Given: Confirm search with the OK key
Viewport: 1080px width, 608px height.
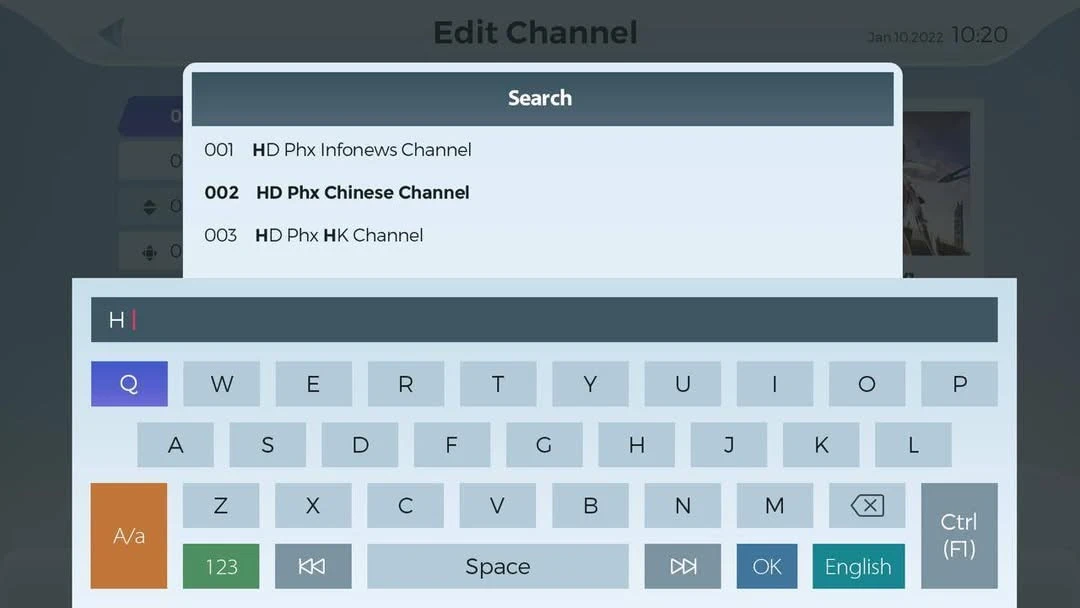Looking at the screenshot, I should (767, 566).
